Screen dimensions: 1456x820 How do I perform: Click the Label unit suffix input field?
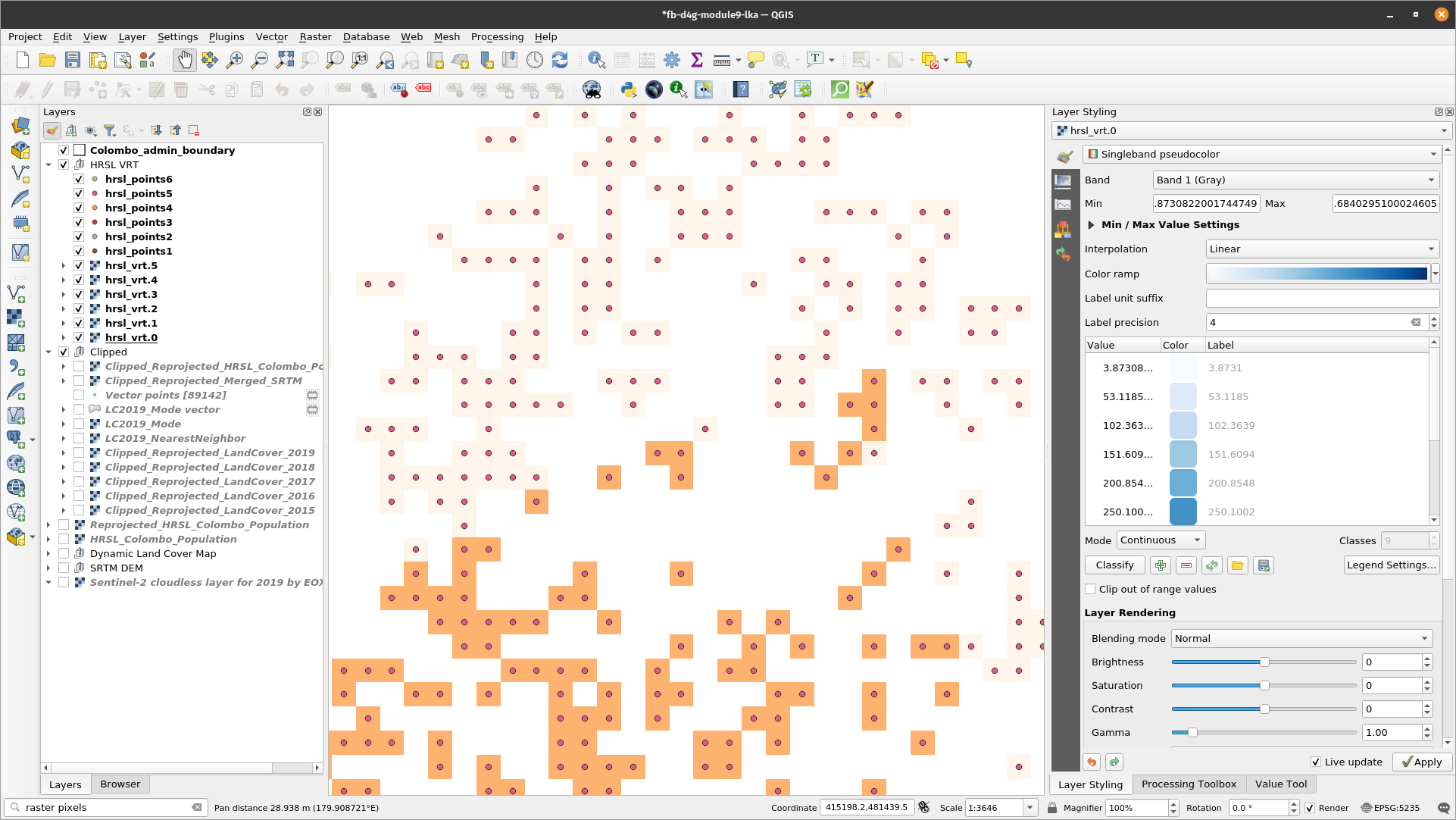tap(1322, 299)
